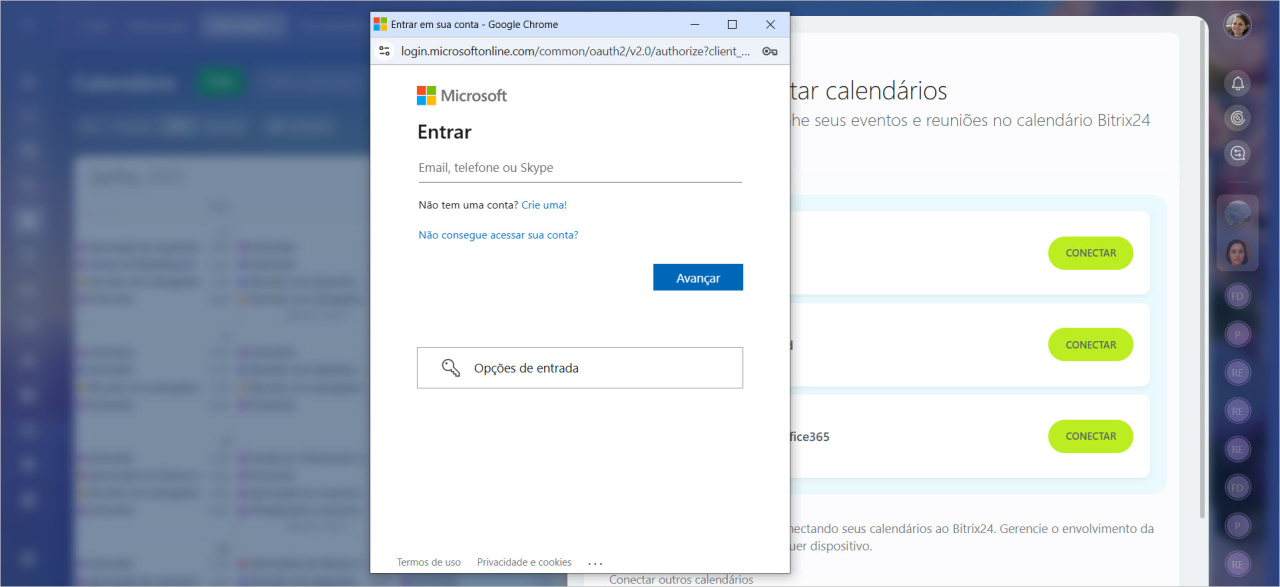Open the notifications bell in Bitrix24 sidebar
Viewport: 1280px width, 587px height.
point(1238,83)
